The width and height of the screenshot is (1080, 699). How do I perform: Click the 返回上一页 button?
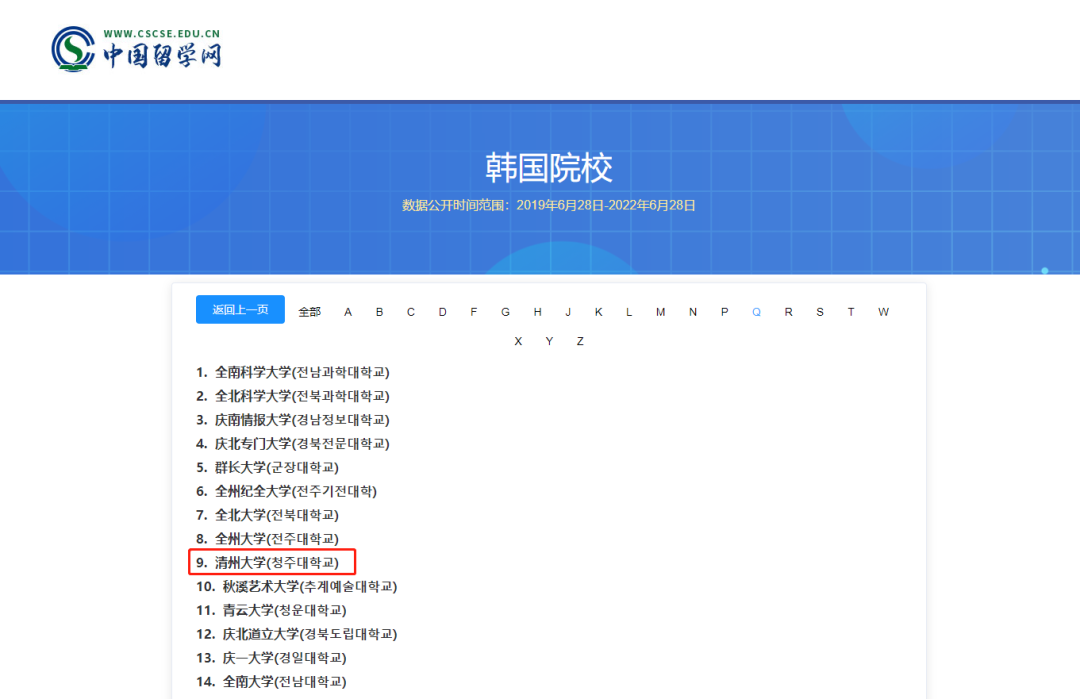pyautogui.click(x=240, y=310)
